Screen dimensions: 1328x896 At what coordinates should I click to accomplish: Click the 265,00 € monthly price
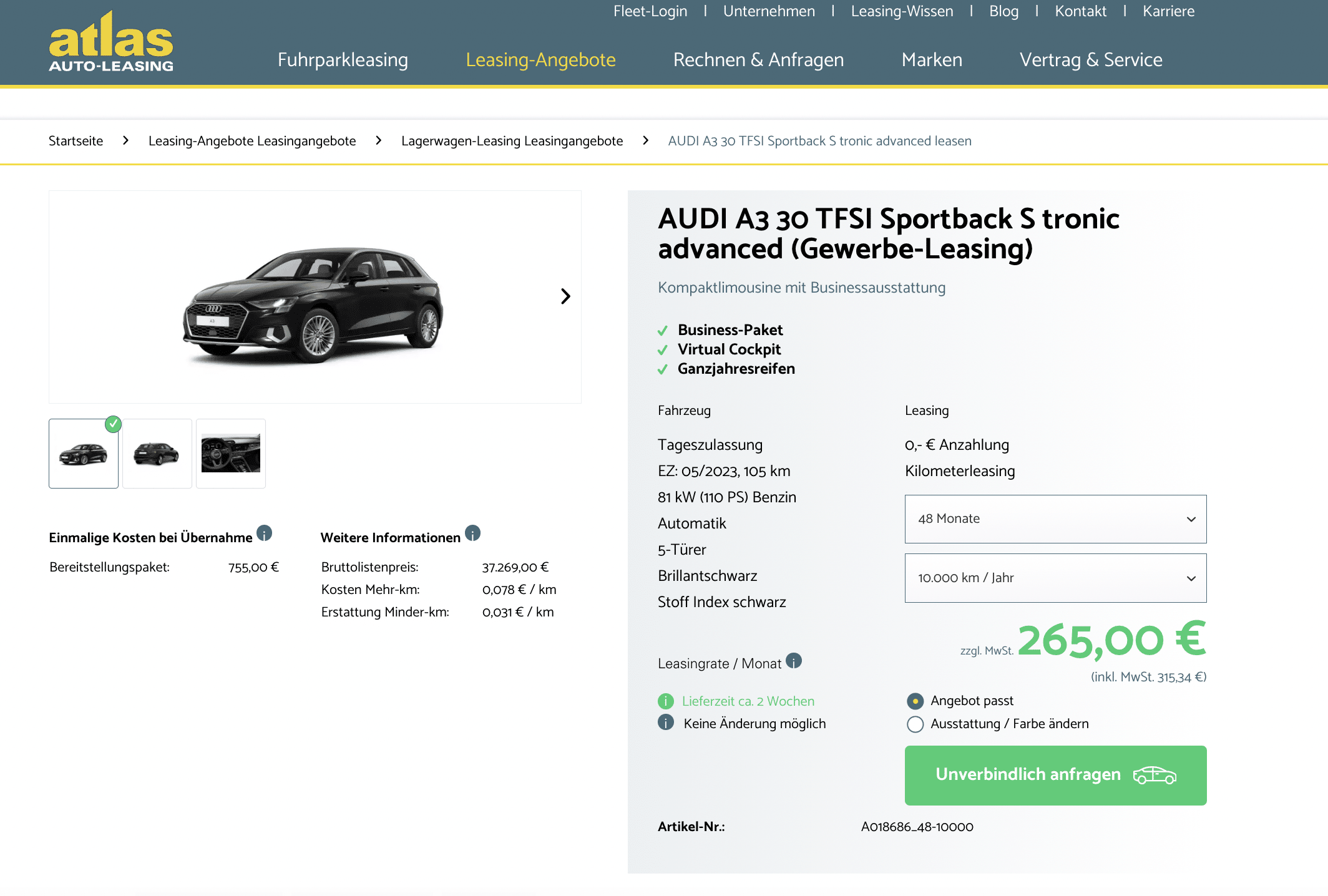click(x=1111, y=640)
